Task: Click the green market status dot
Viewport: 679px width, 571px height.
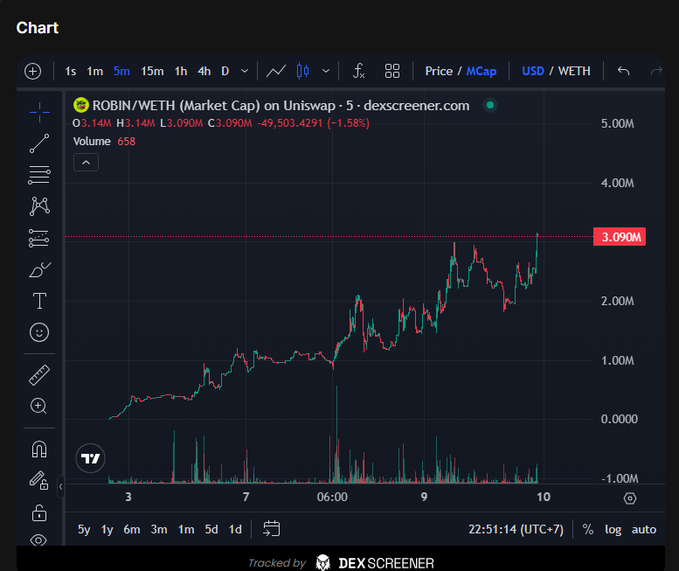Action: coord(490,105)
